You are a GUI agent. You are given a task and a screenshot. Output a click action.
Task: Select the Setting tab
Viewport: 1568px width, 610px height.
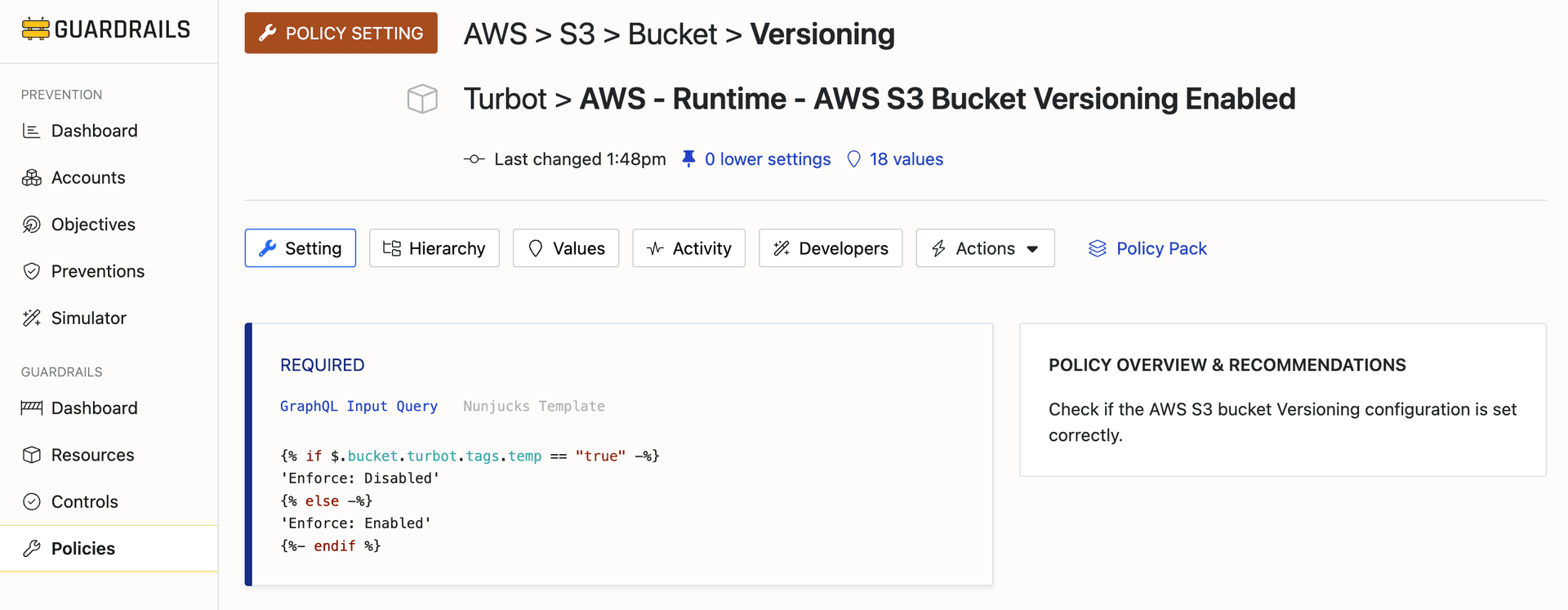(x=300, y=248)
